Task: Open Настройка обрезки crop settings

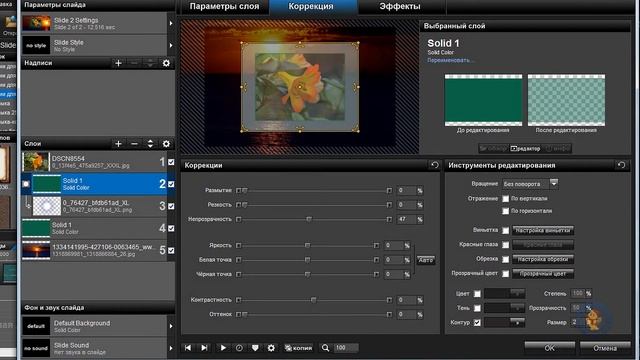Action: [543, 259]
